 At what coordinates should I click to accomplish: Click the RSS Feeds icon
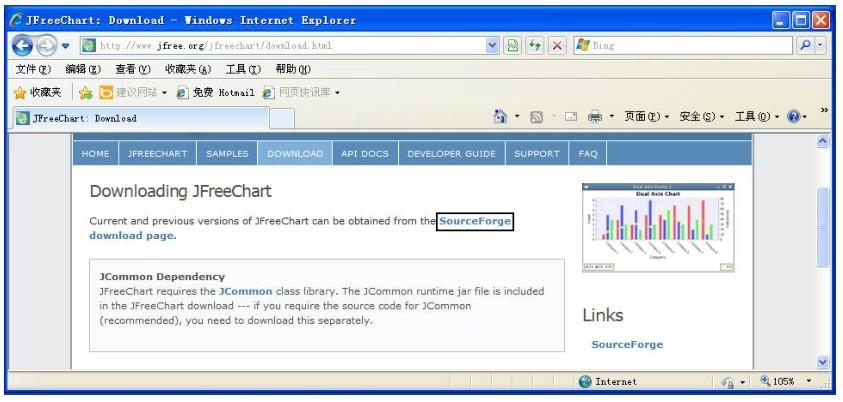pos(536,117)
